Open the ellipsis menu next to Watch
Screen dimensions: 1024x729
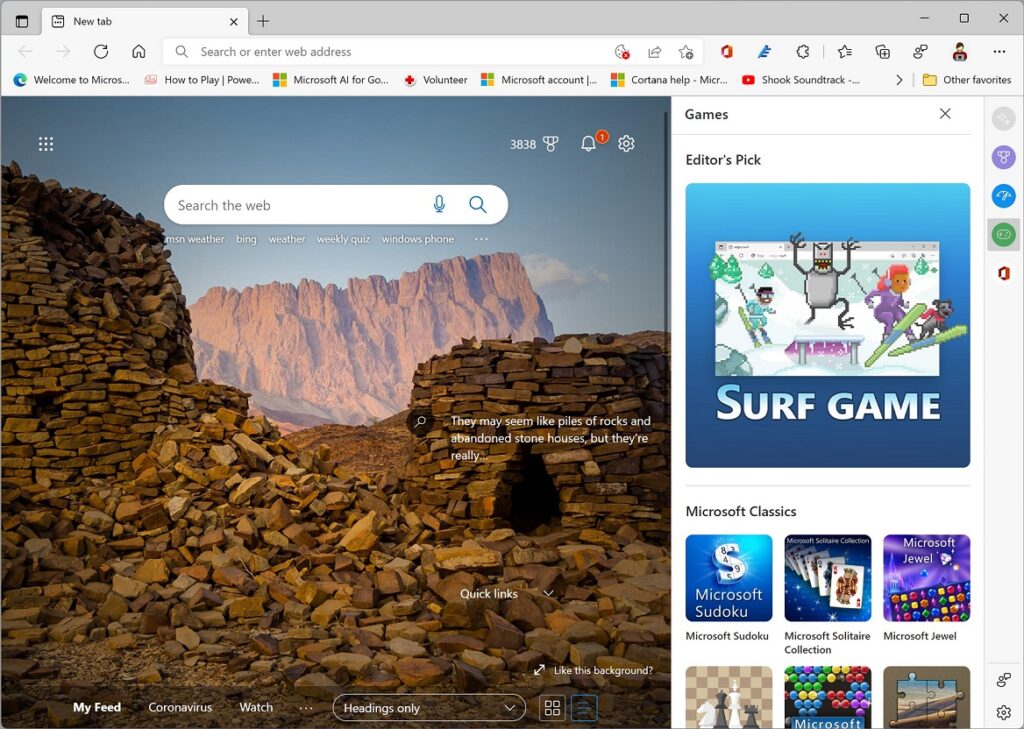click(x=306, y=707)
